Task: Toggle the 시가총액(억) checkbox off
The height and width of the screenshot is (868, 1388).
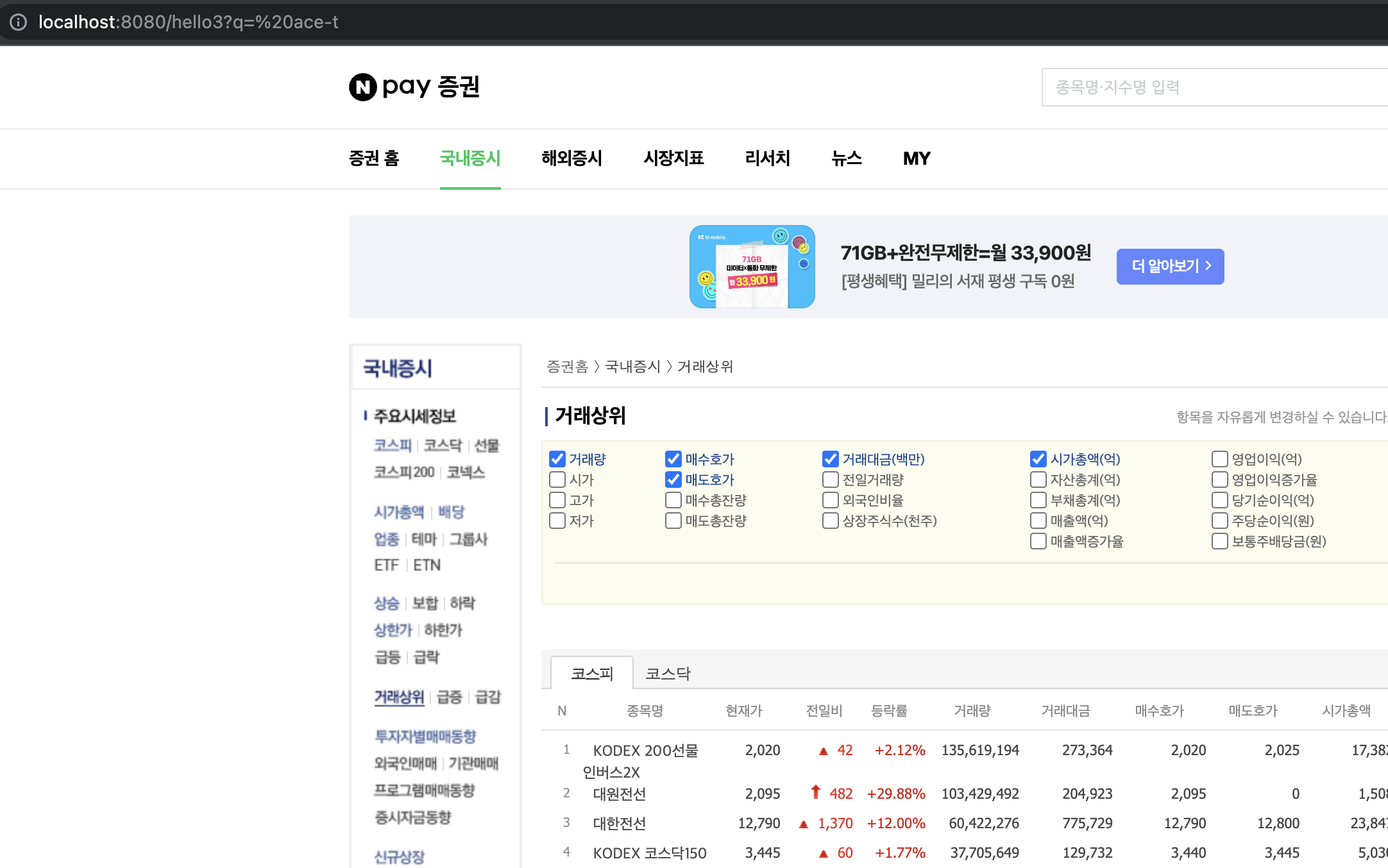Action: click(1038, 459)
